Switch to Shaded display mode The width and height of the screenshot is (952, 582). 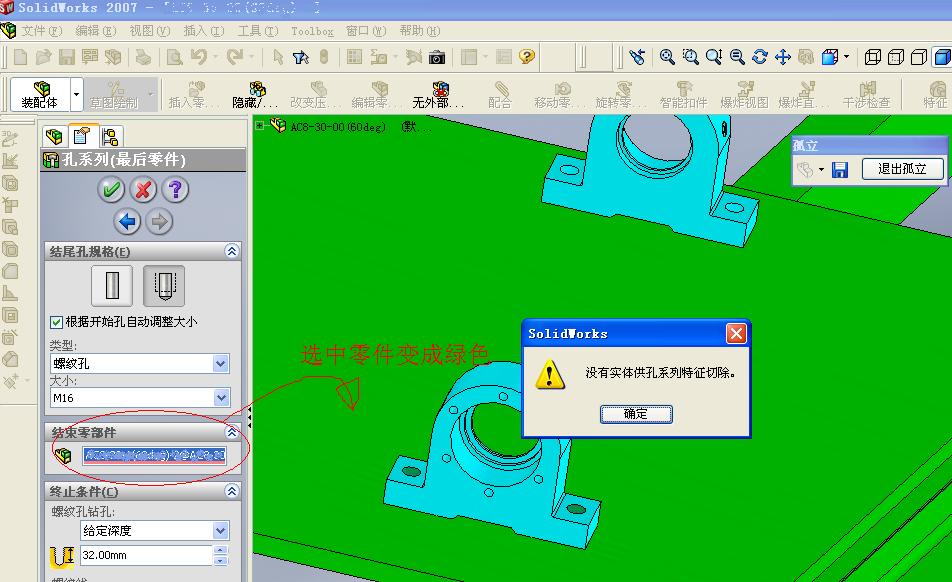[x=942, y=57]
